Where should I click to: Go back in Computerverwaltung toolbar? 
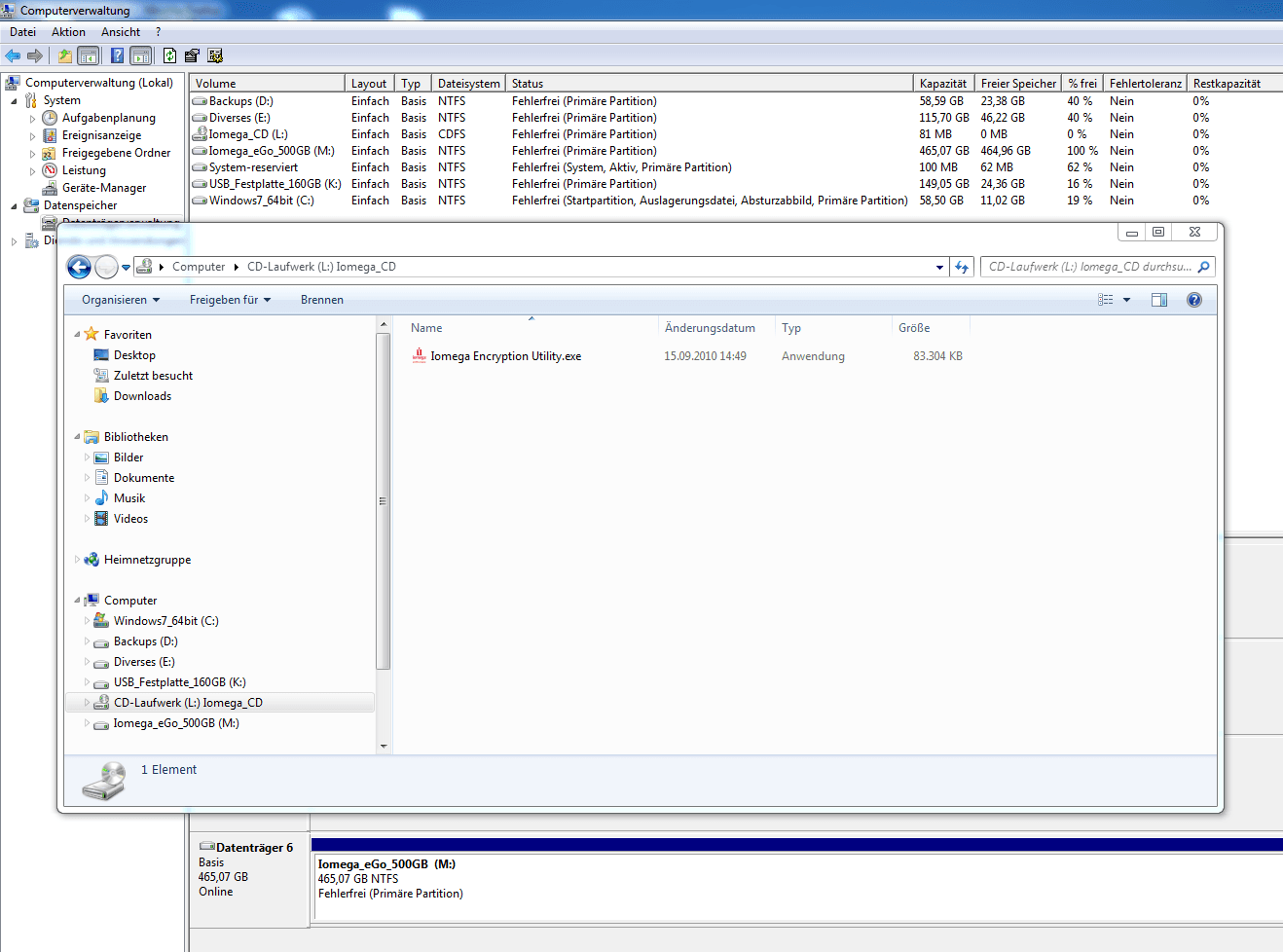click(x=13, y=55)
